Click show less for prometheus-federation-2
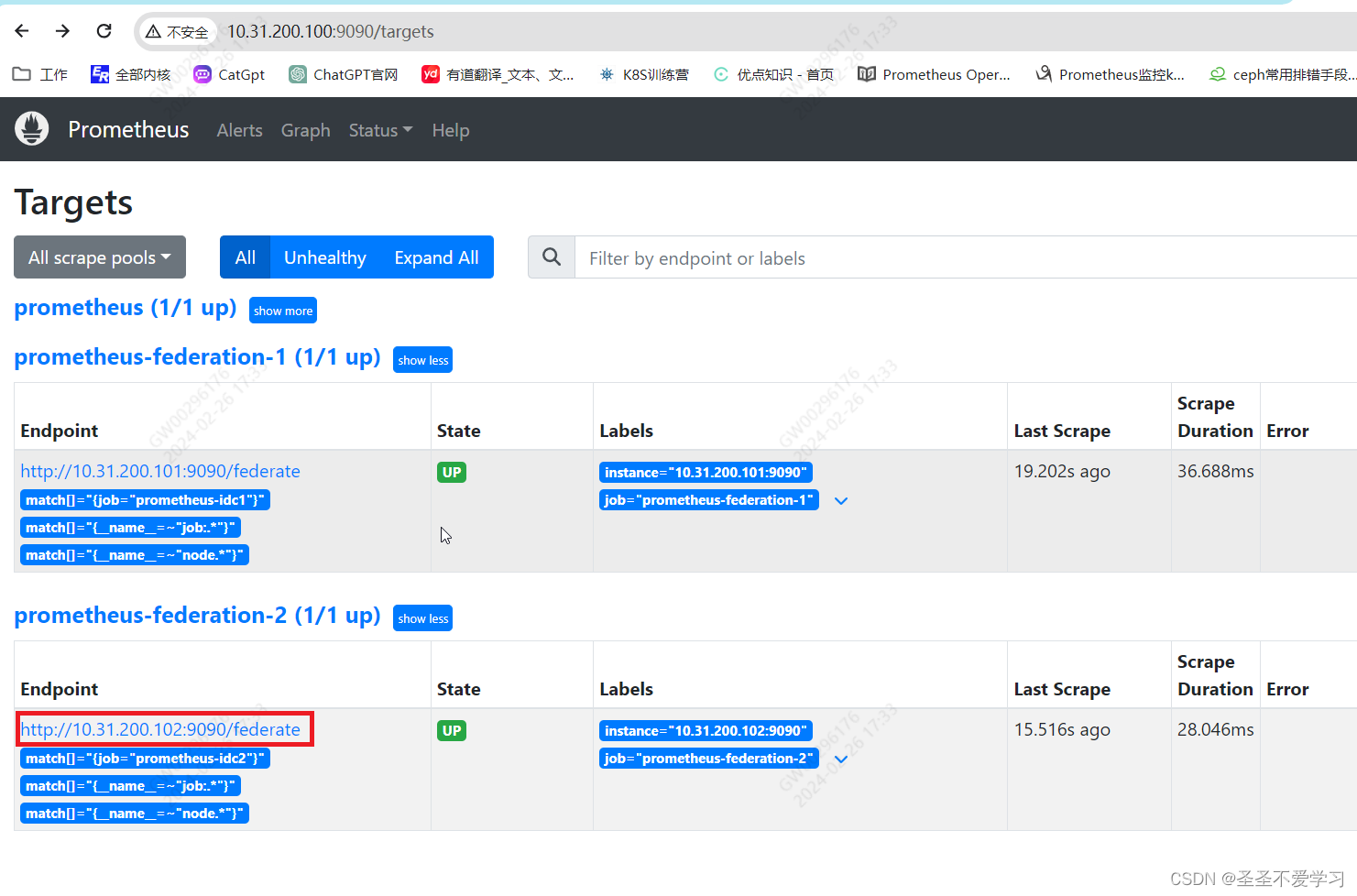 (423, 618)
